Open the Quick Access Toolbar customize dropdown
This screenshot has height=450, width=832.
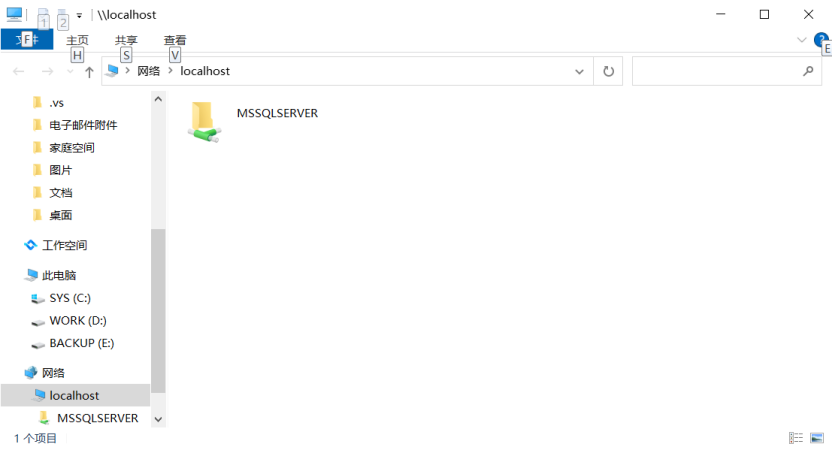pyautogui.click(x=79, y=16)
